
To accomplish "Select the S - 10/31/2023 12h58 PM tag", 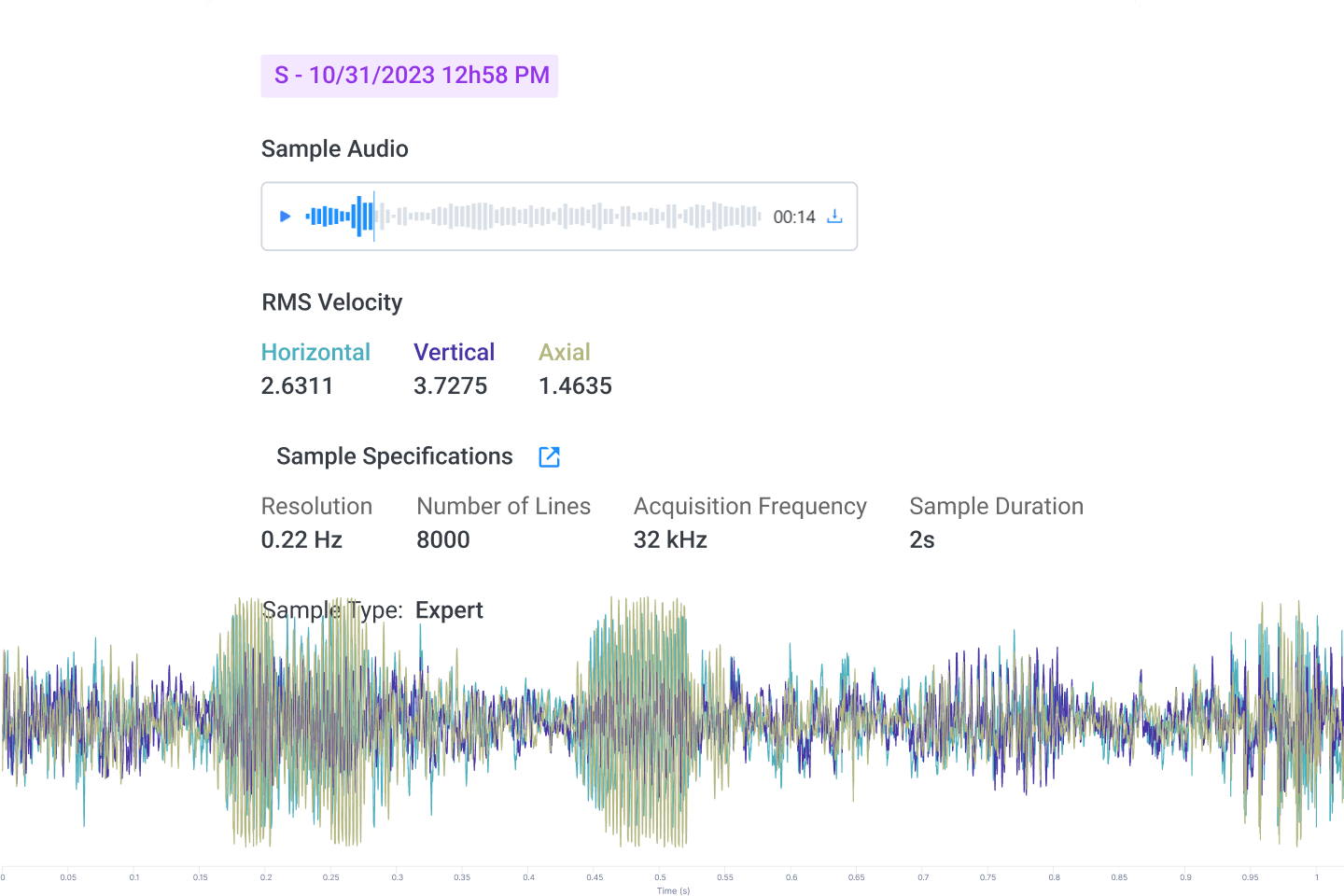I will (410, 76).
